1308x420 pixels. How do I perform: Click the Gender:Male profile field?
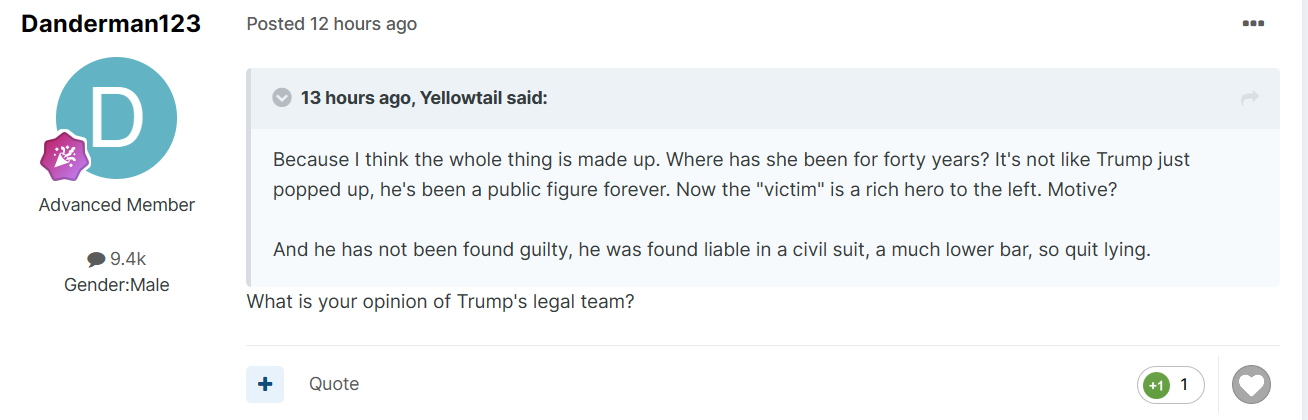(117, 285)
